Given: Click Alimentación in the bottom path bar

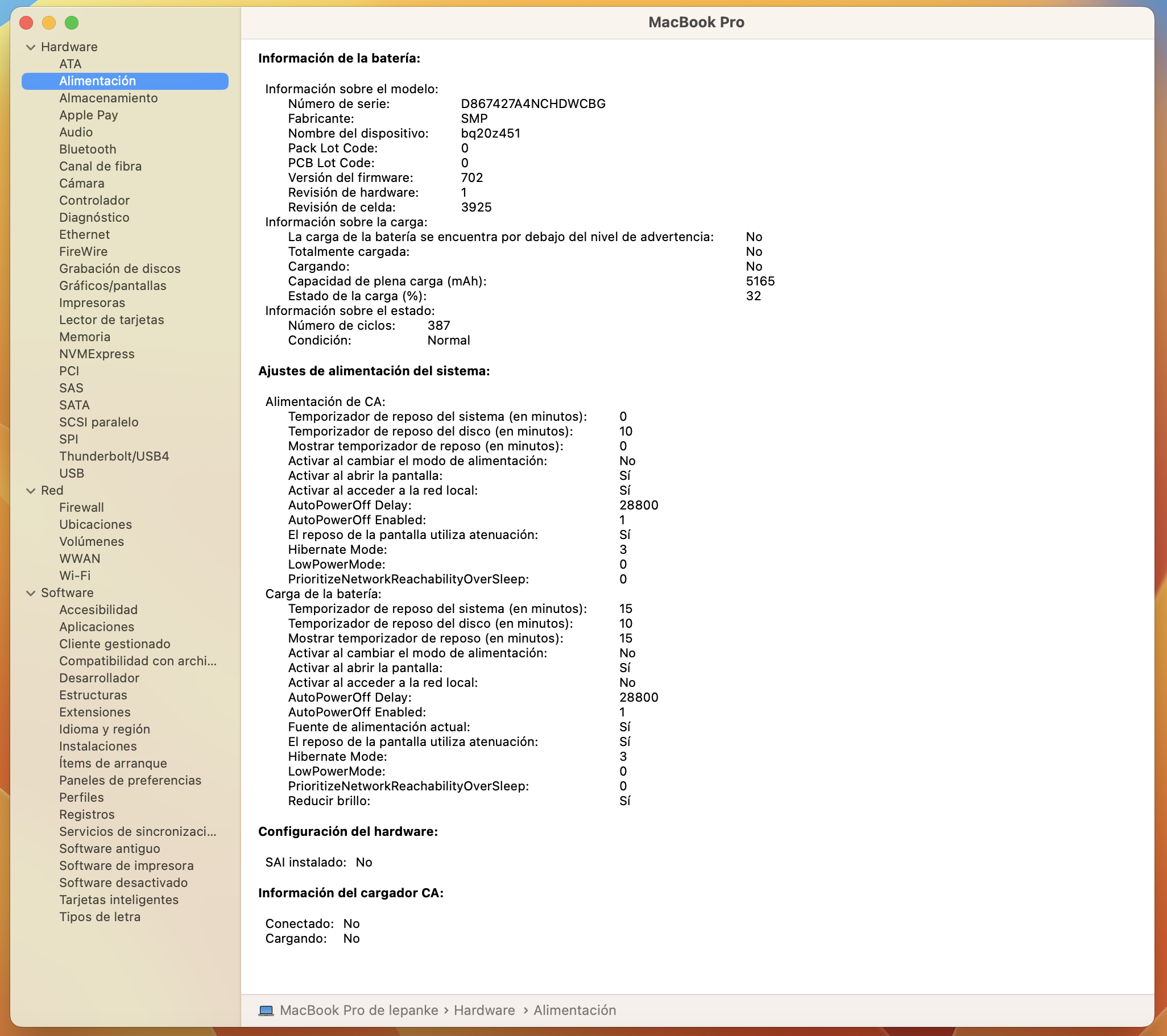Looking at the screenshot, I should (x=574, y=1010).
